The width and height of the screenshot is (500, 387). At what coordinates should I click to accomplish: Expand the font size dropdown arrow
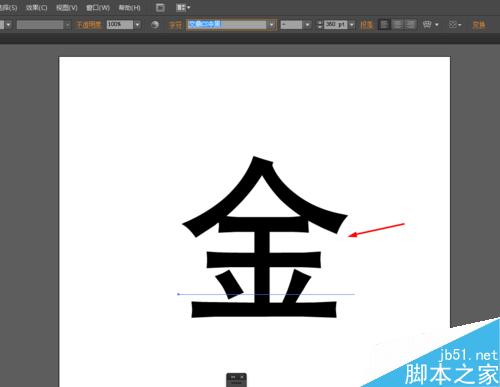coord(352,25)
